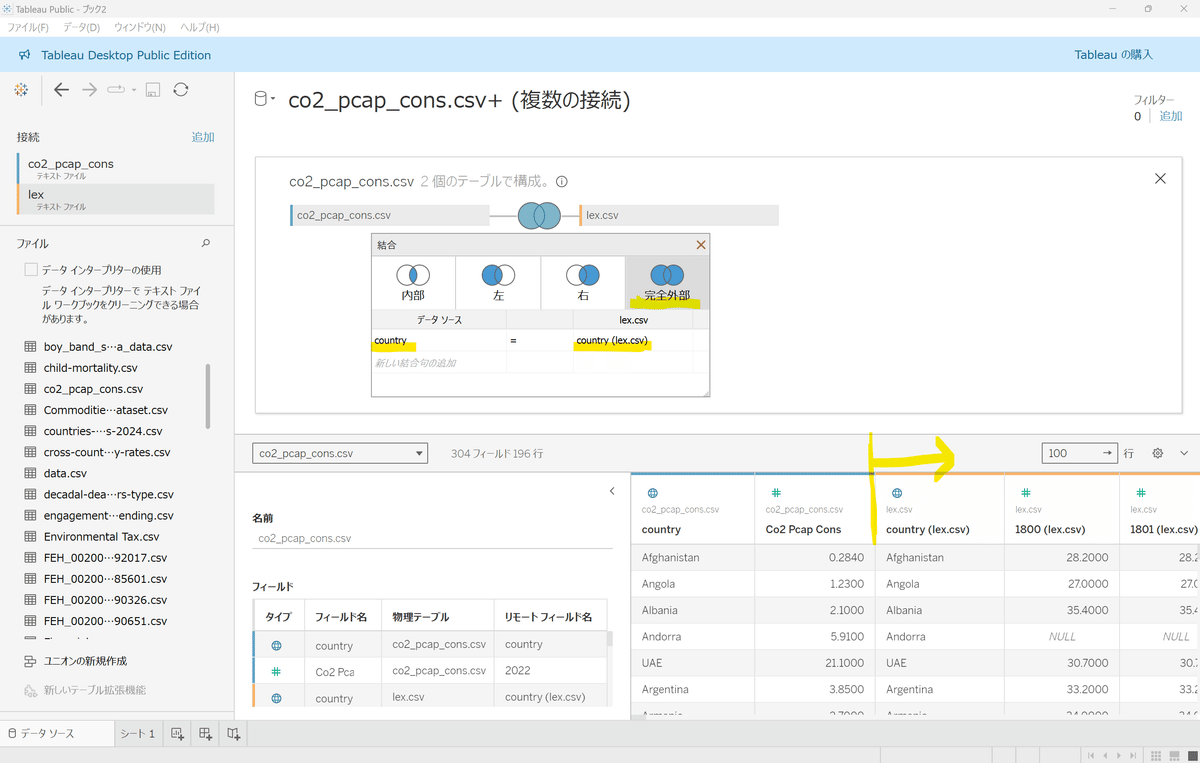
Task: Click the file list vertical scrollbar
Action: [208, 395]
